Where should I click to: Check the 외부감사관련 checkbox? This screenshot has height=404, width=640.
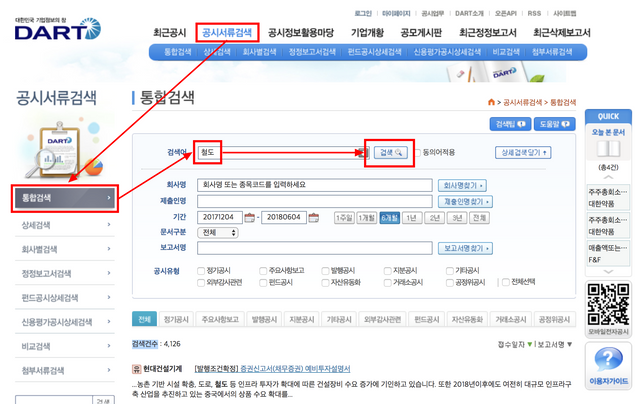[201, 283]
